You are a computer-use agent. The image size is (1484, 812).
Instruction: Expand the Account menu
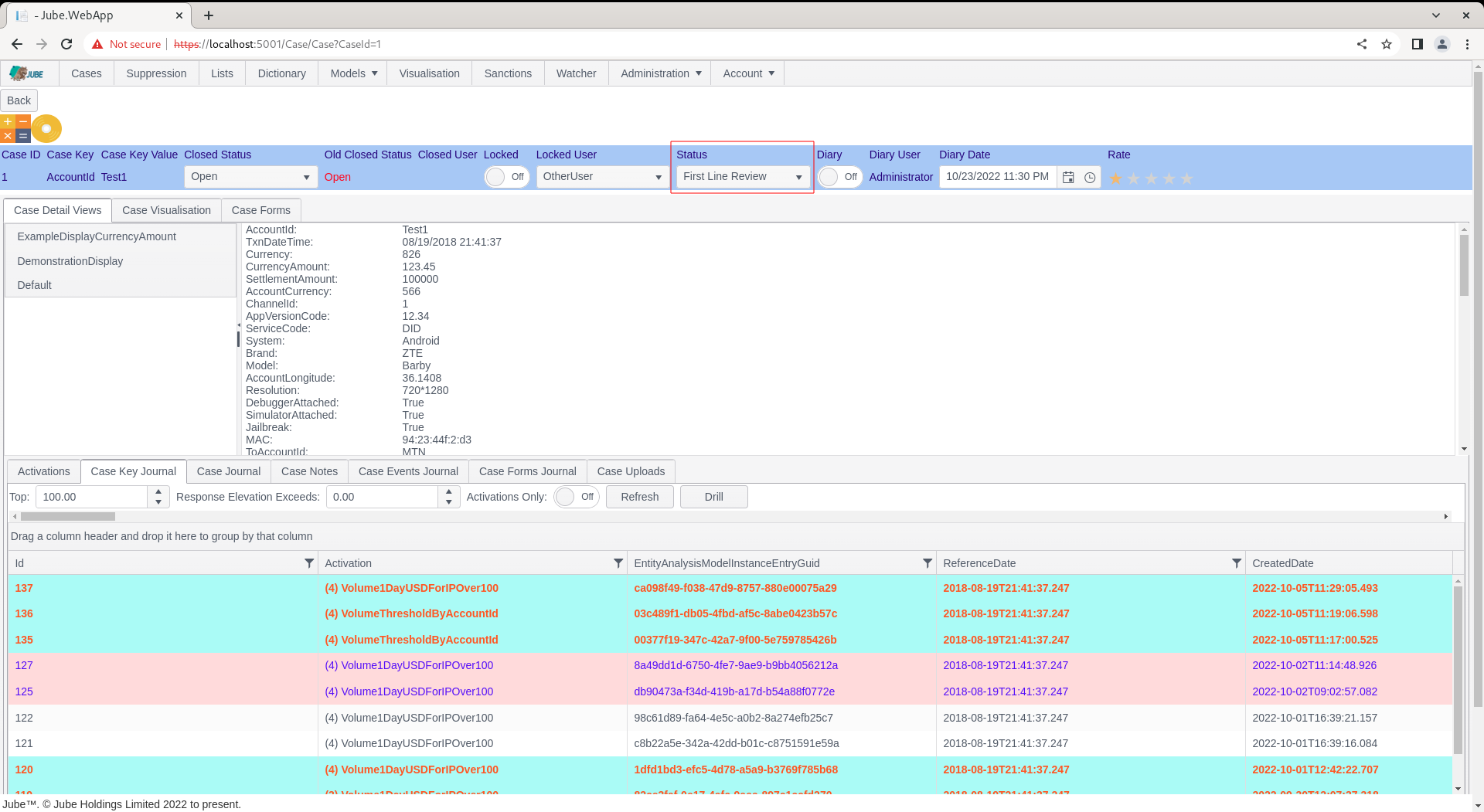[748, 73]
